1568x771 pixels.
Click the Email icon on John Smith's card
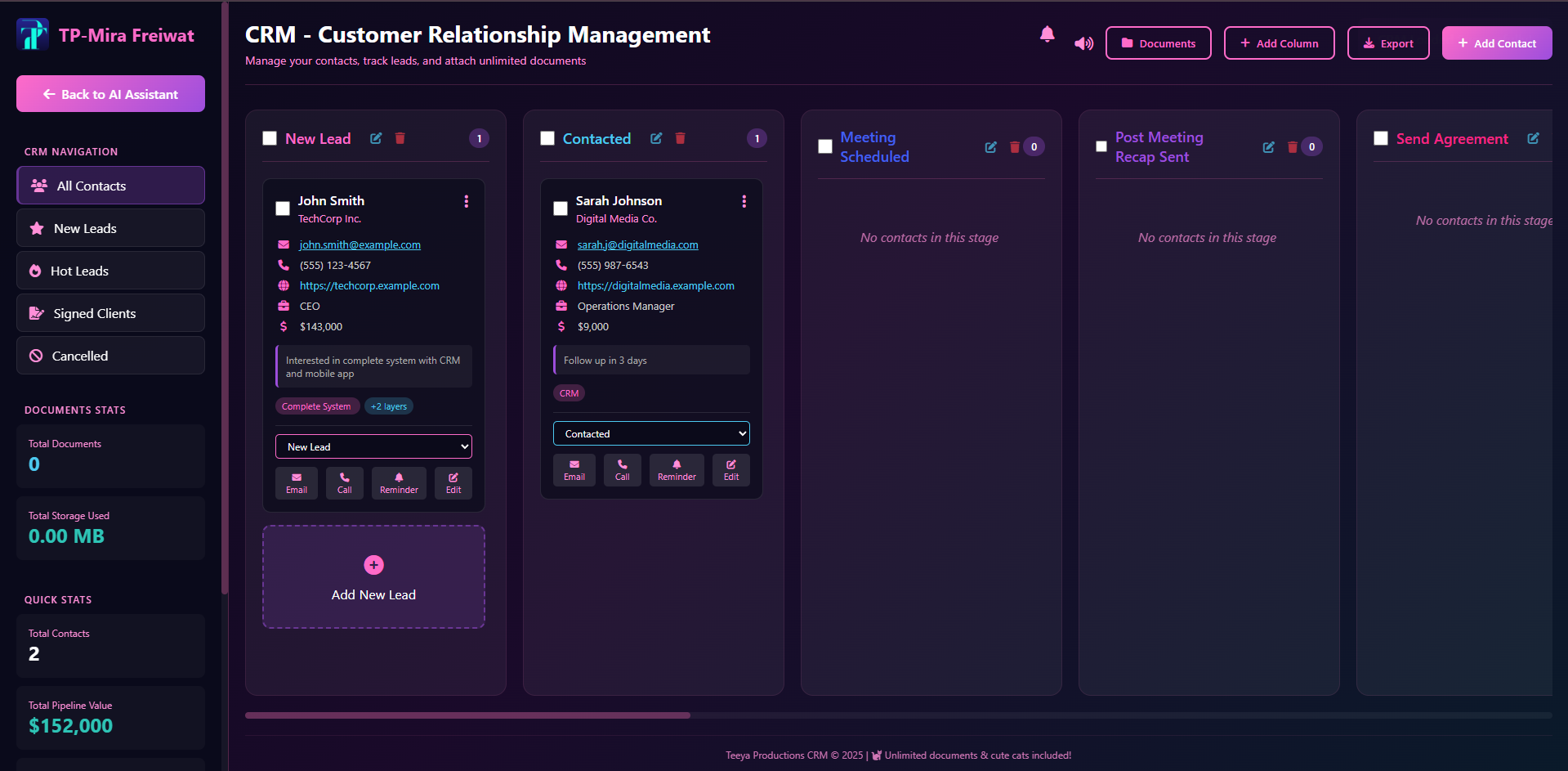tap(296, 482)
